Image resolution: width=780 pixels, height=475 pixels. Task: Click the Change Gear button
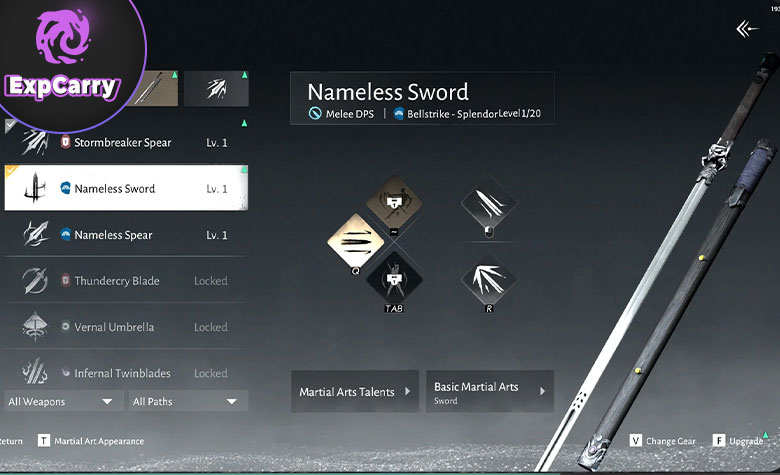pyautogui.click(x=663, y=441)
